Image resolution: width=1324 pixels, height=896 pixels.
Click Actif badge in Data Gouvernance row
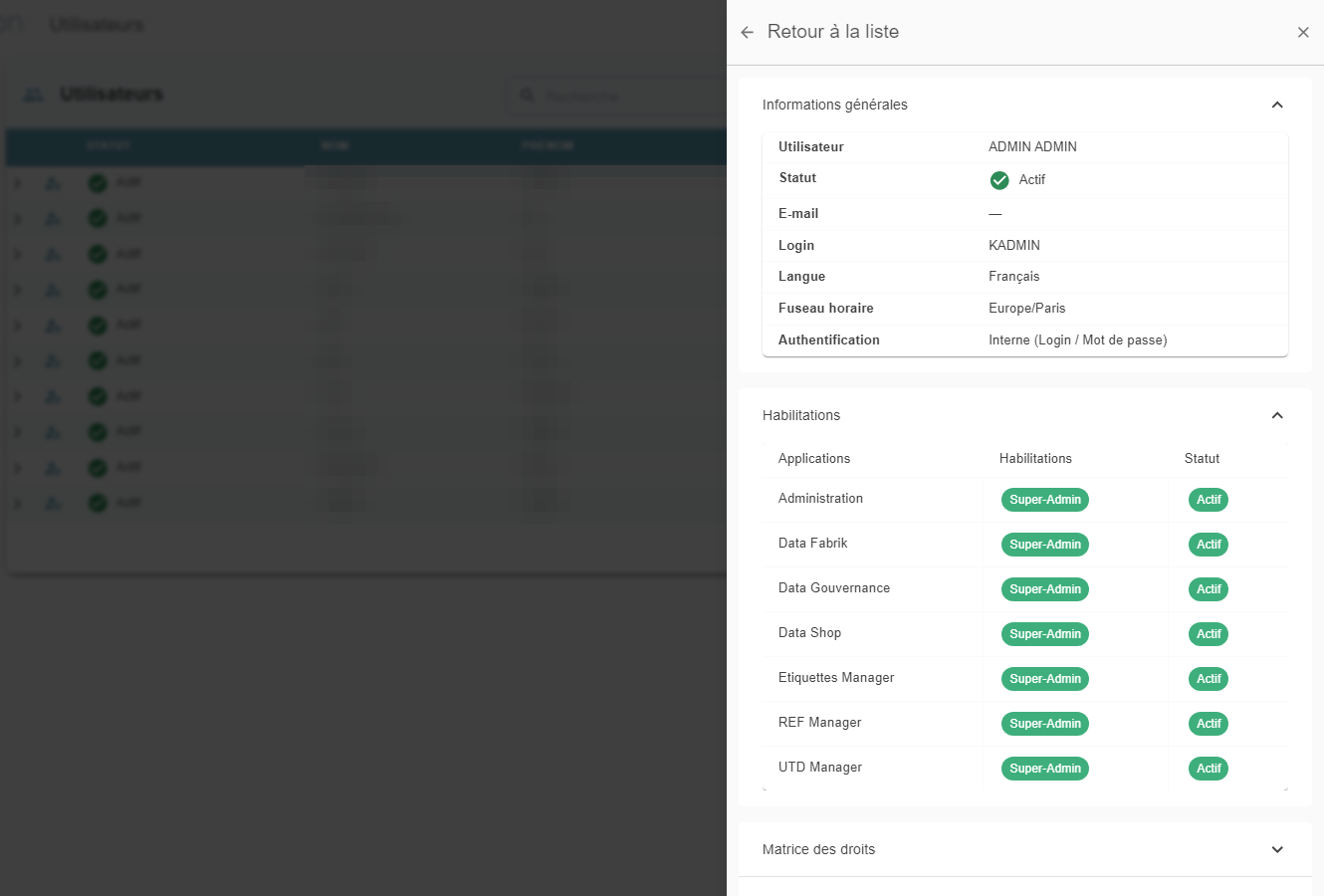click(x=1209, y=589)
